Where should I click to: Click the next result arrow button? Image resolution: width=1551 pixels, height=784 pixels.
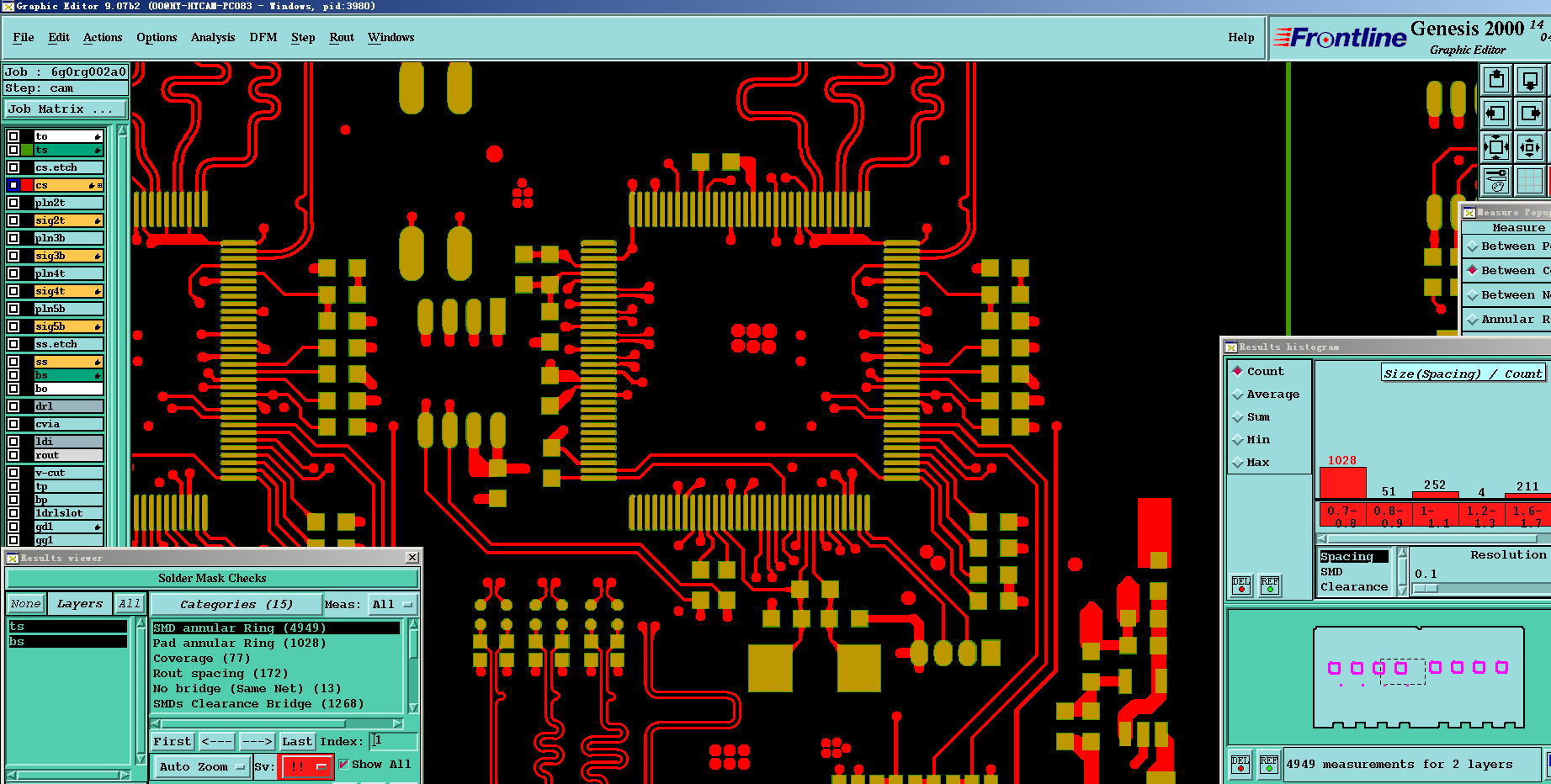click(257, 741)
